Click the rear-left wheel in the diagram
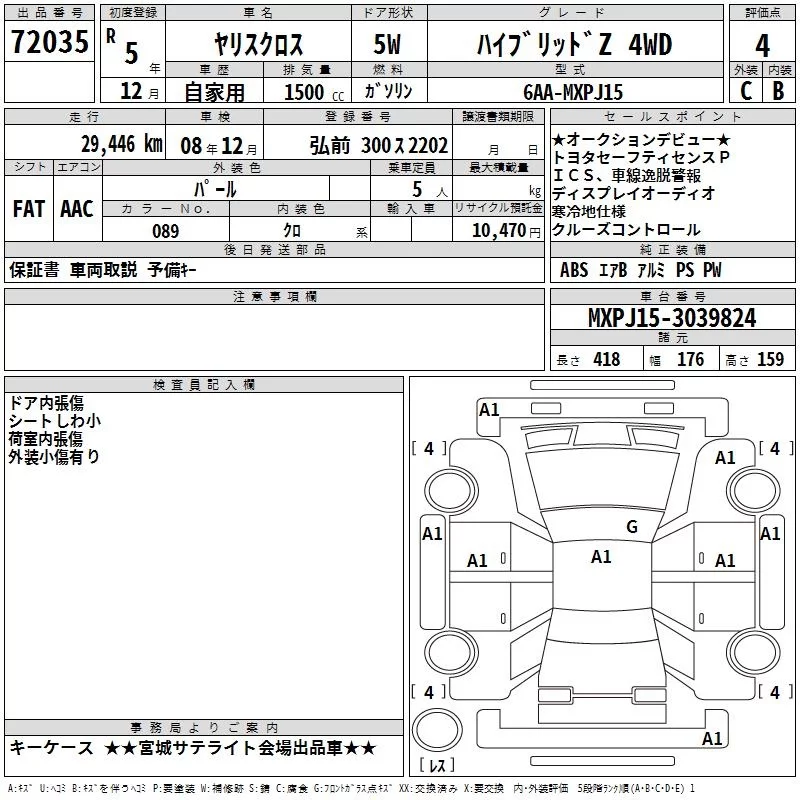Image resolution: width=800 pixels, height=800 pixels. tap(451, 653)
